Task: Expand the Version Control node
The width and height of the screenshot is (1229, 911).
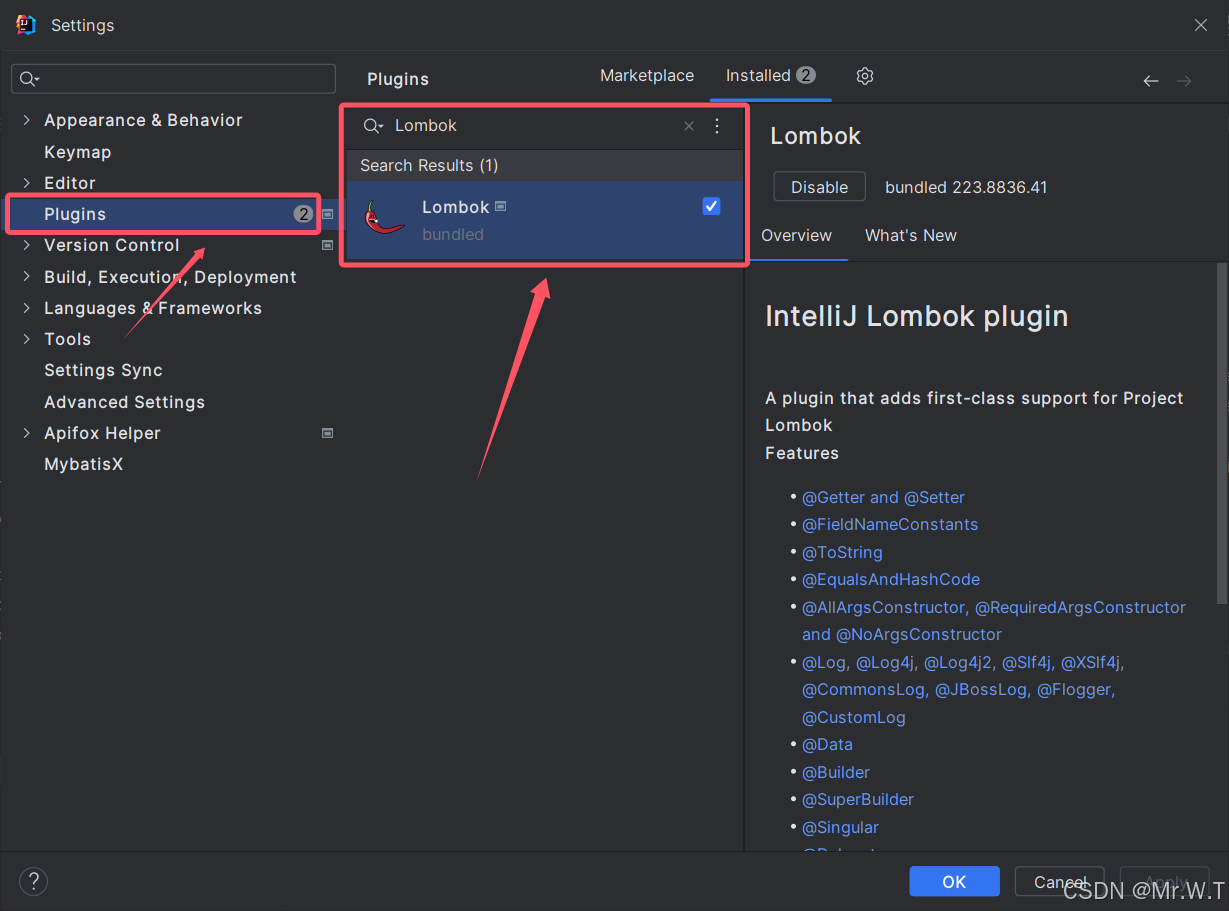Action: coord(26,245)
